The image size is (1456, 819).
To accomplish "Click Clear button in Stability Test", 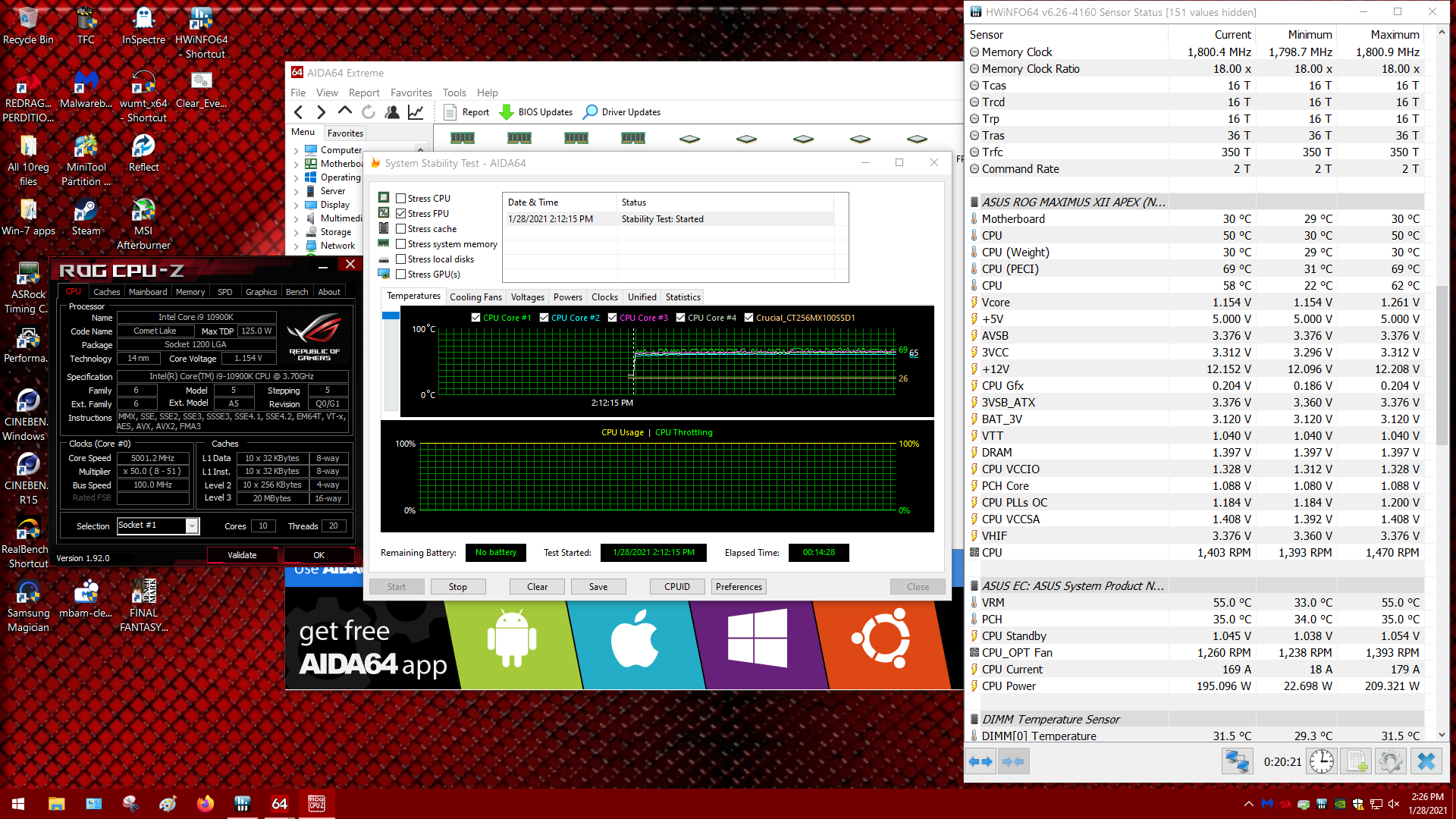I will pos(538,587).
